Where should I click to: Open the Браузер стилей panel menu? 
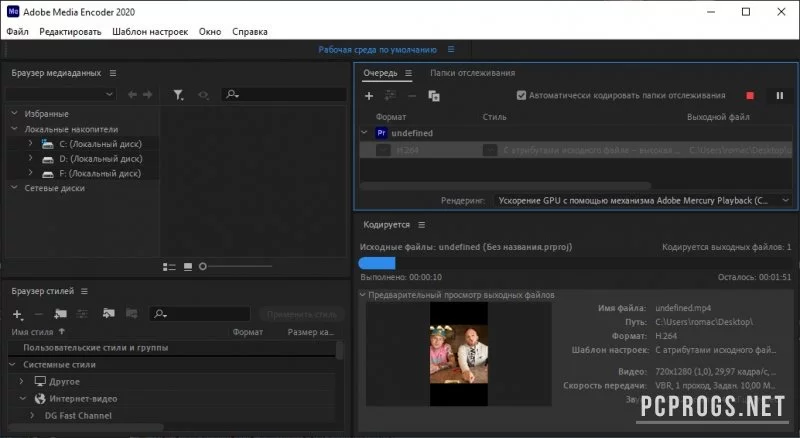click(84, 291)
